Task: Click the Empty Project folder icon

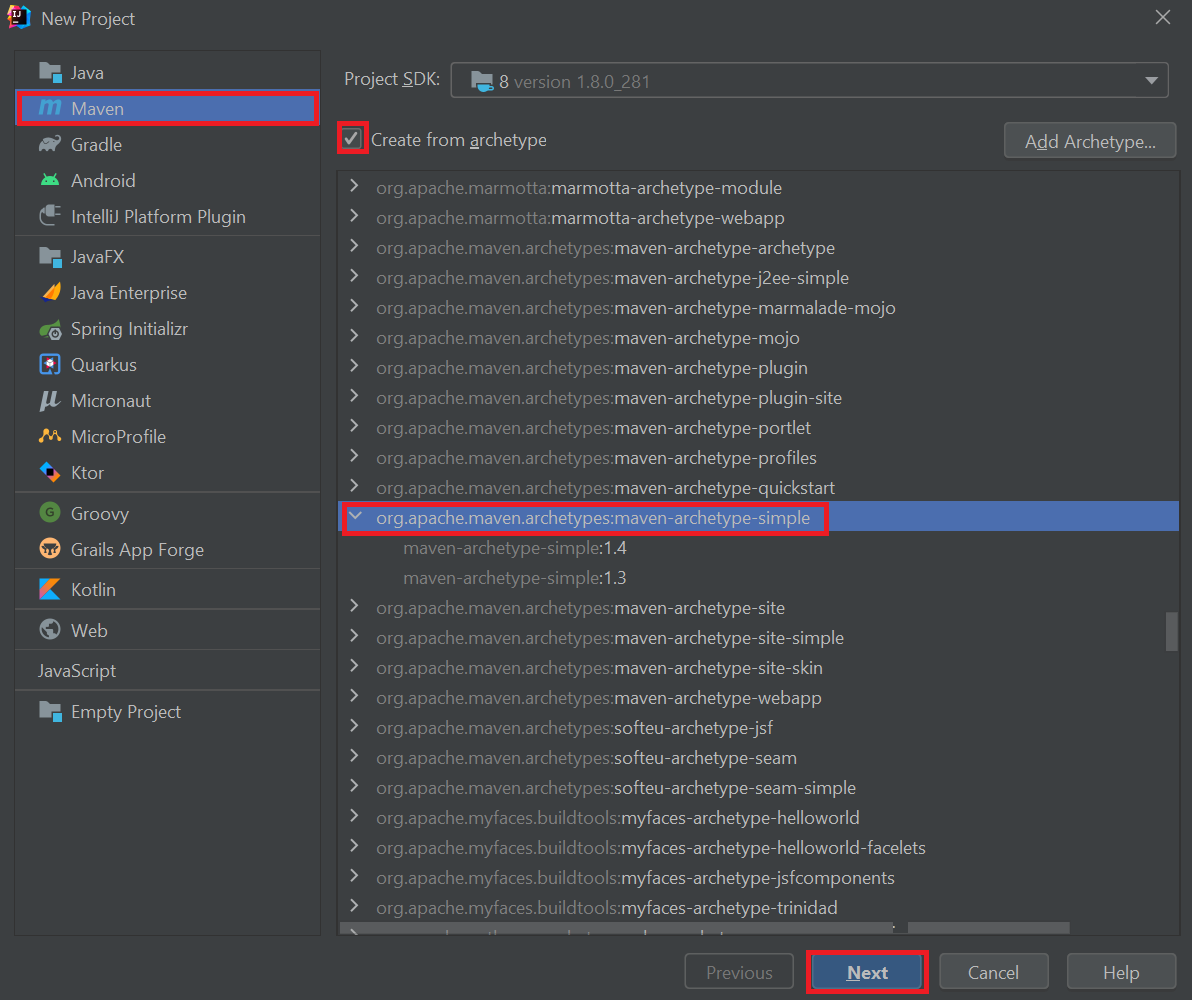Action: [x=50, y=712]
